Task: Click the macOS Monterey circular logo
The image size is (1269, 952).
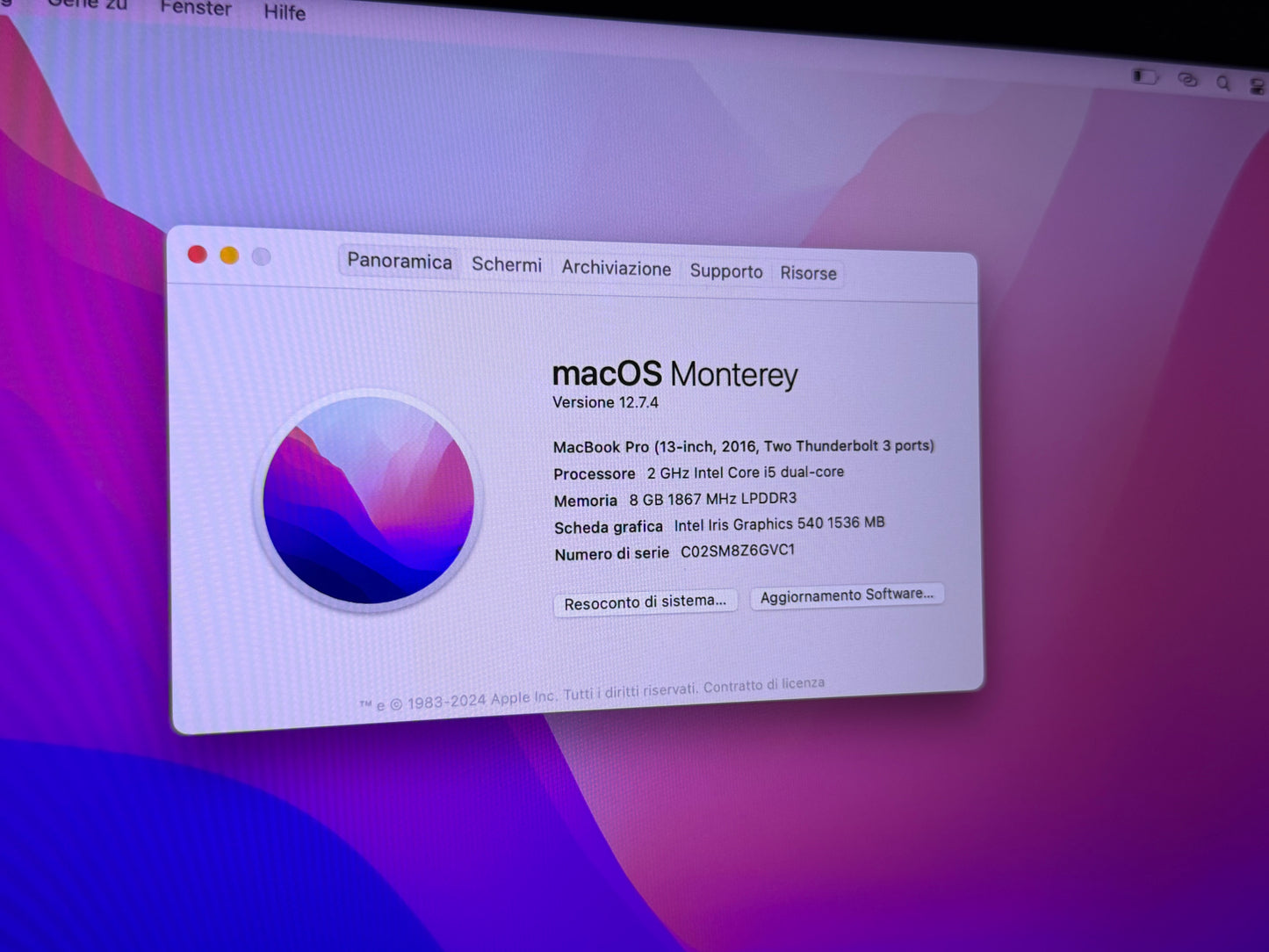Action: (x=369, y=501)
